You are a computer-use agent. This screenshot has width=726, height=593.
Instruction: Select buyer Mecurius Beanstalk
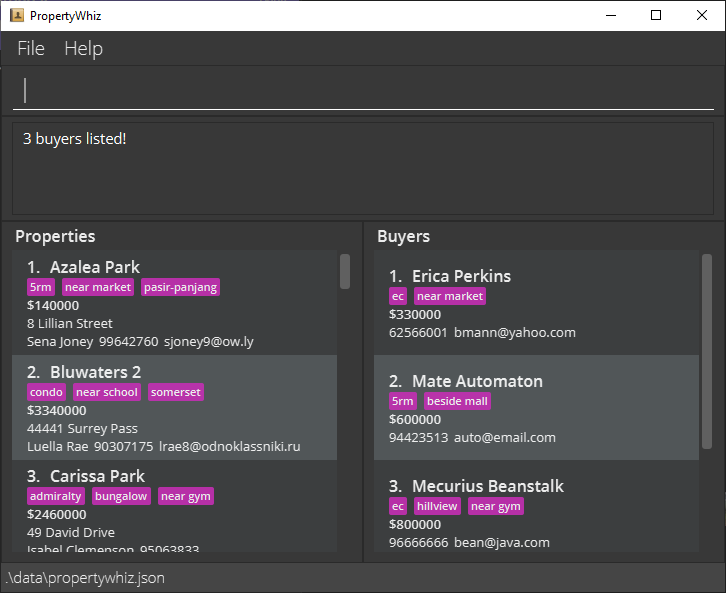pyautogui.click(x=536, y=506)
